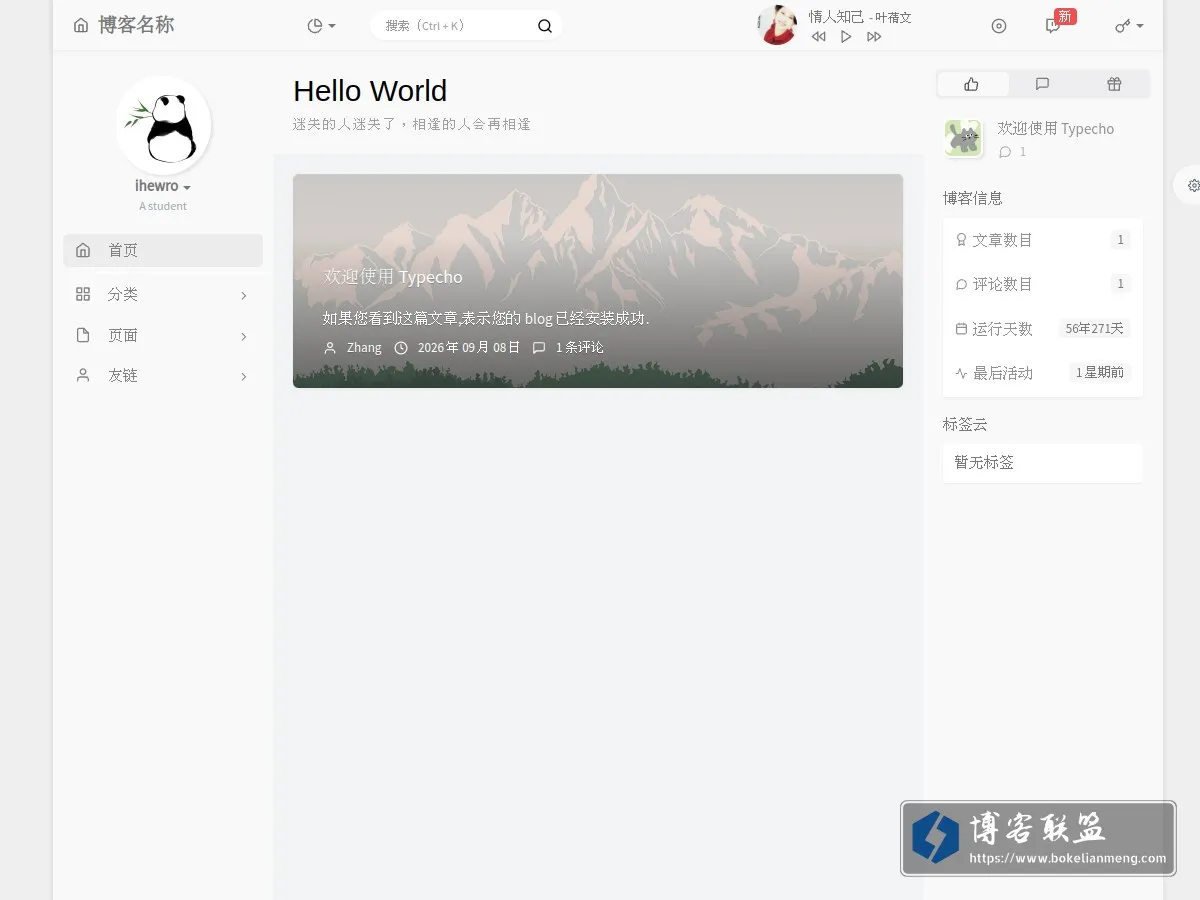Click the document icon beside 页面

pyautogui.click(x=83, y=335)
